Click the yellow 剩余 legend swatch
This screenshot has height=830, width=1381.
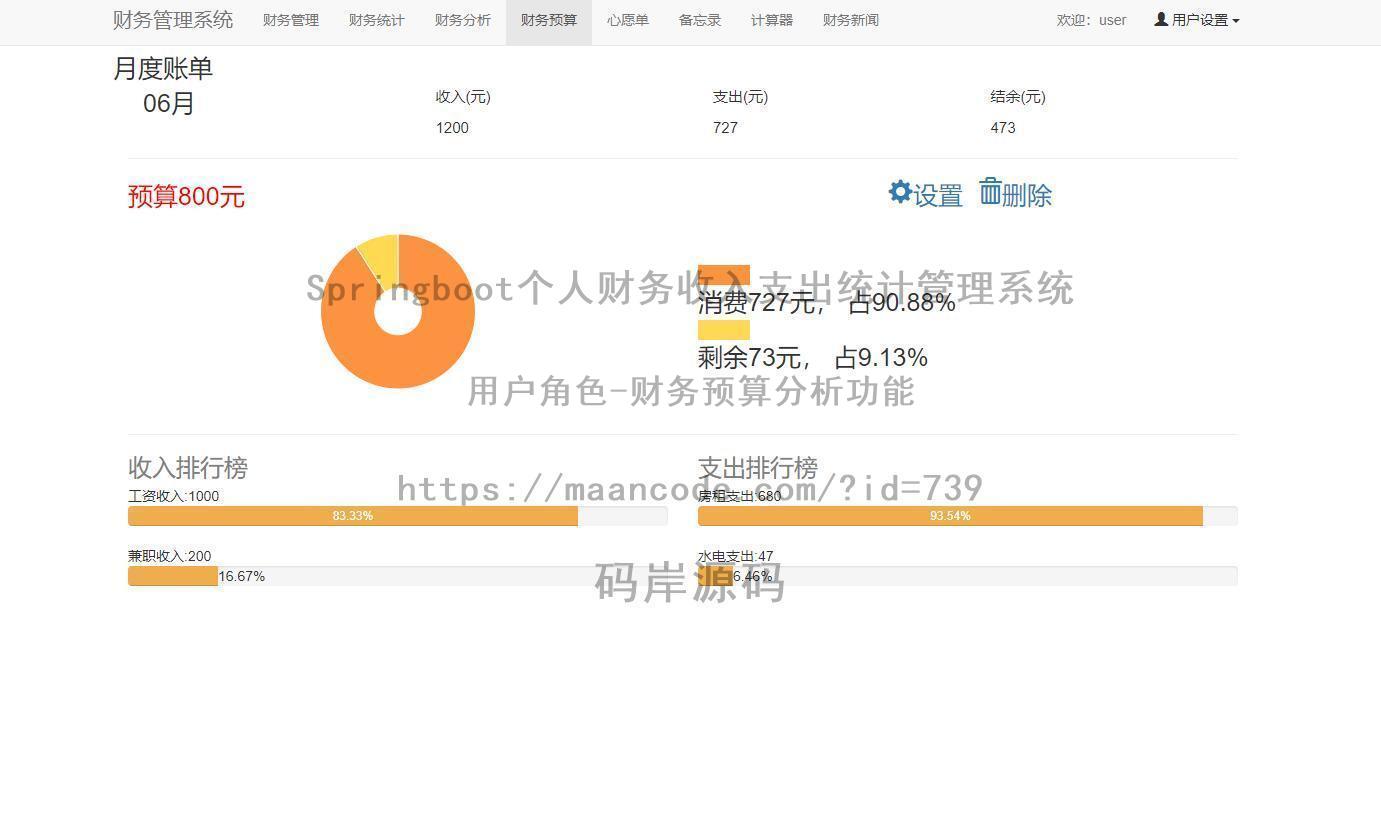(724, 330)
